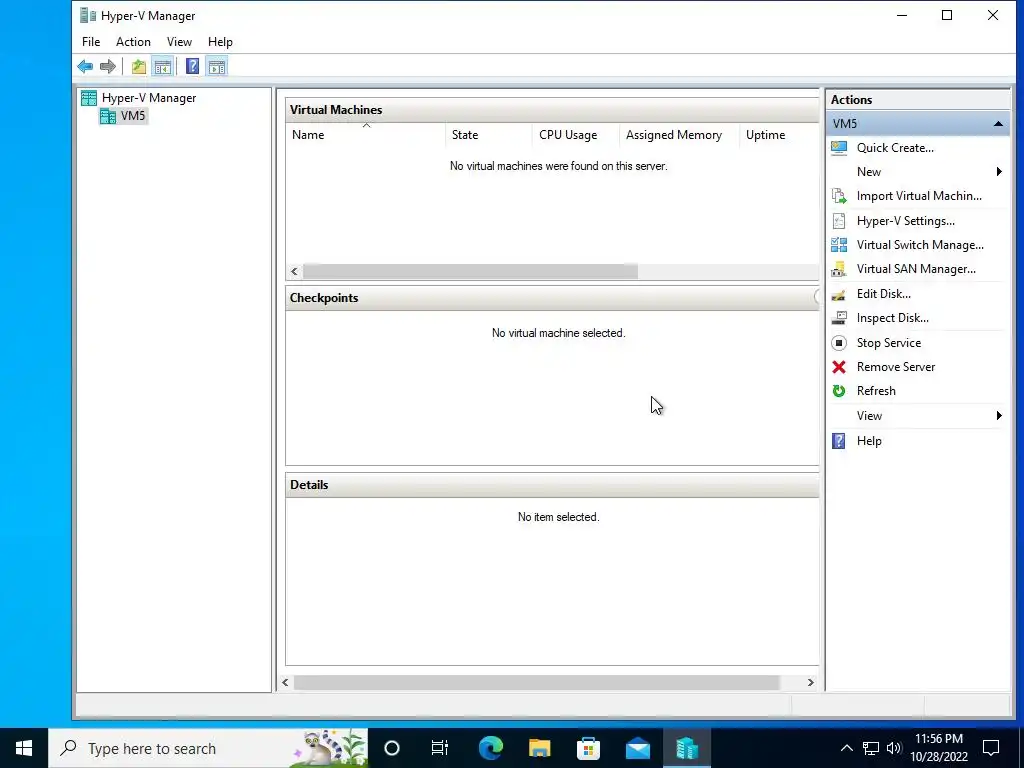1024x768 pixels.
Task: Click Stop Service action
Action: pyautogui.click(x=888, y=343)
